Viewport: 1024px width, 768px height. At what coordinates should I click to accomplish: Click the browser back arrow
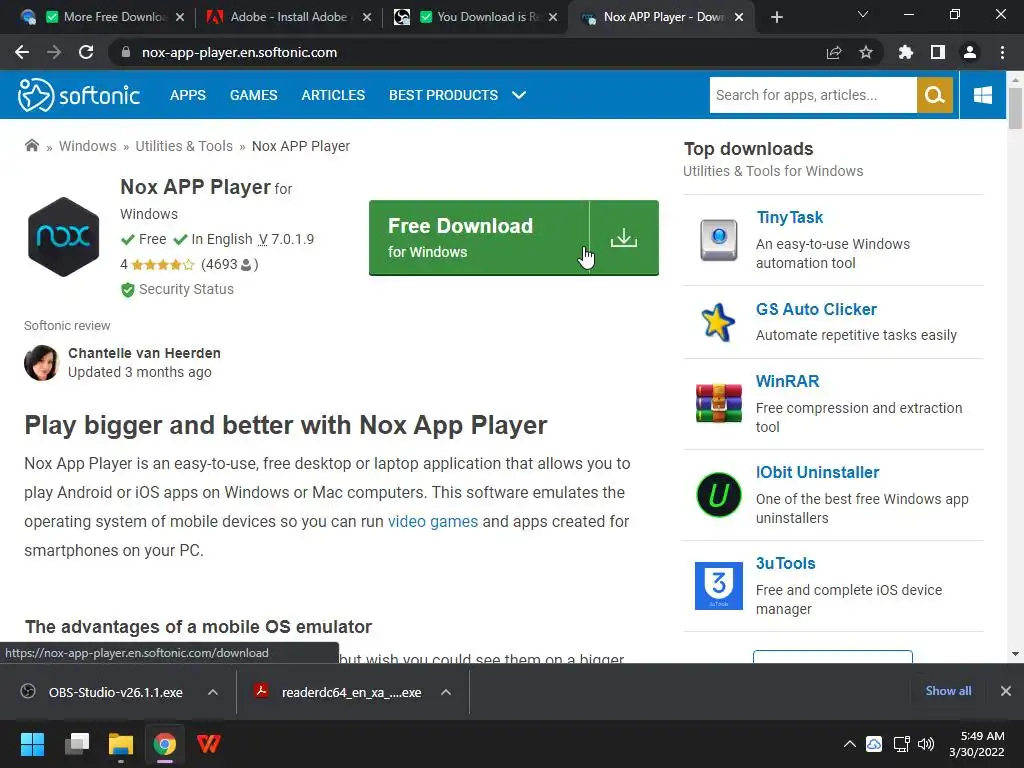point(22,52)
